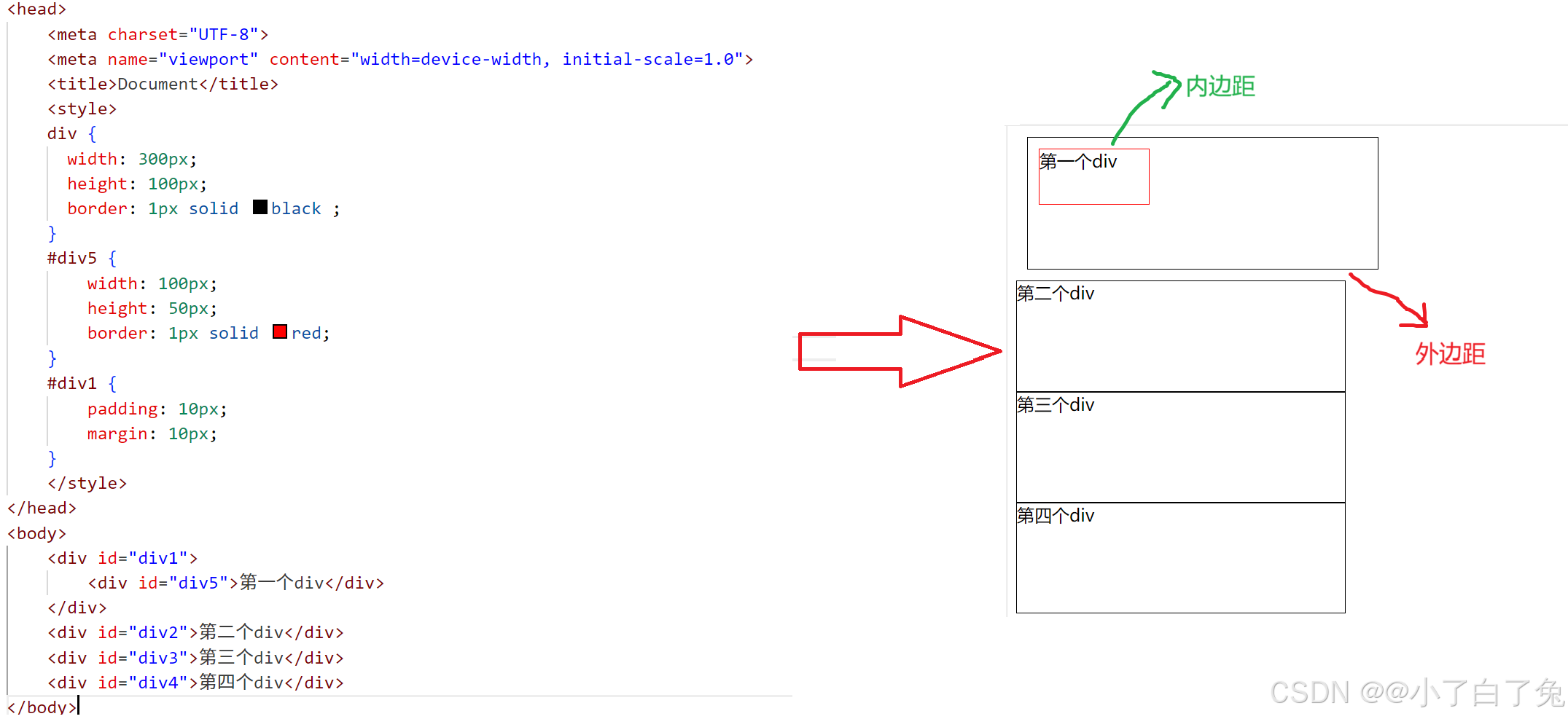Click the <div id="div4"> code line
1568x719 pixels.
195,683
